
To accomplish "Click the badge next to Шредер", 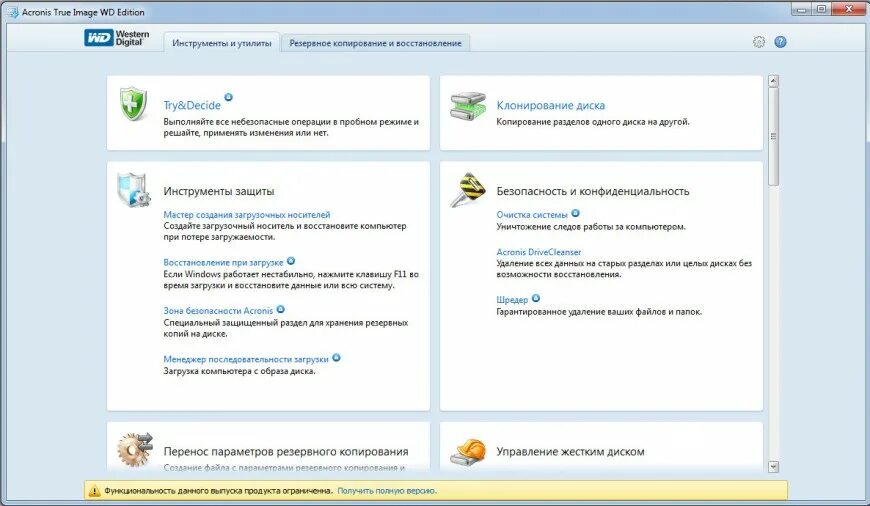I will pos(535,298).
